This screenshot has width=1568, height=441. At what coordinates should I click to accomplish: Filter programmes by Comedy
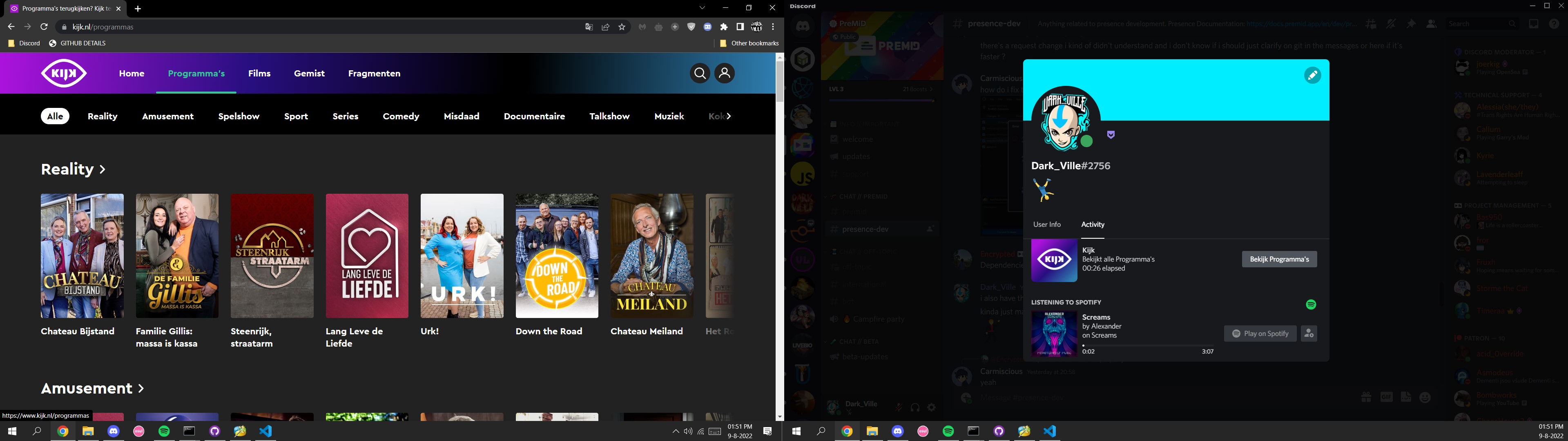[x=401, y=116]
